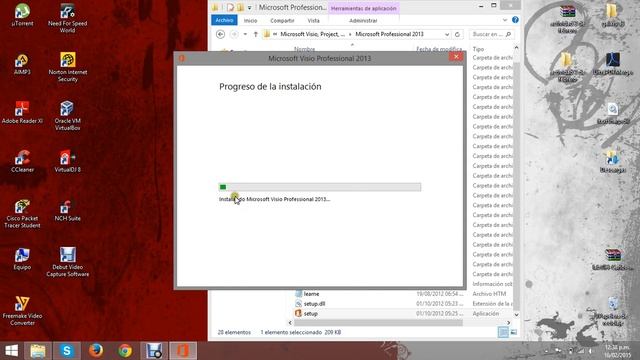Launch Debut Video Capture Software shortcut

click(67, 262)
